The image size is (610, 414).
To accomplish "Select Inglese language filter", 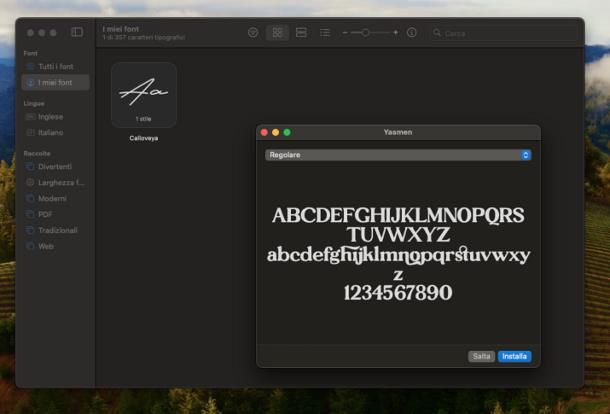I will (56, 117).
